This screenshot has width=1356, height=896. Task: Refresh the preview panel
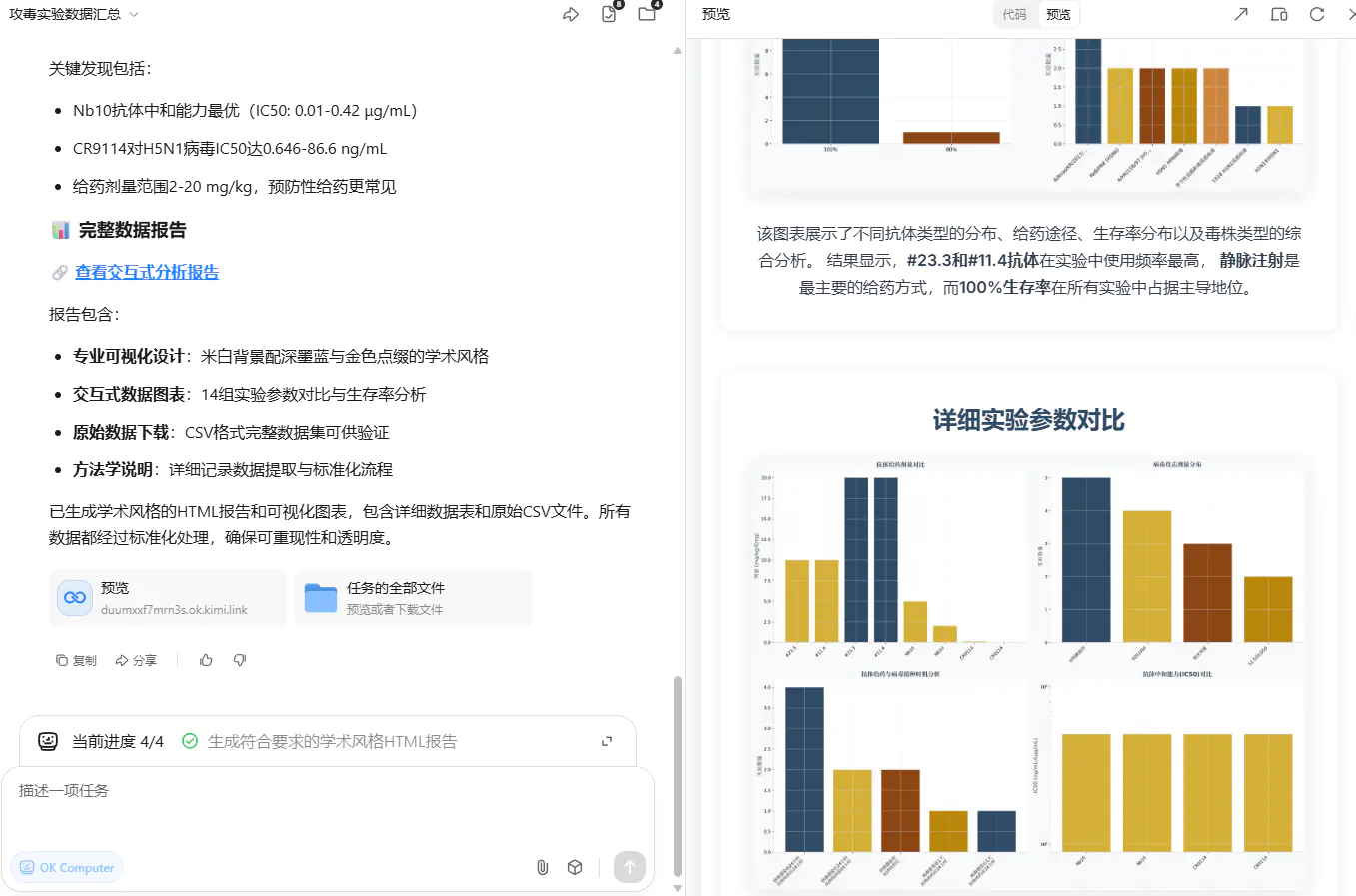coord(1317,14)
